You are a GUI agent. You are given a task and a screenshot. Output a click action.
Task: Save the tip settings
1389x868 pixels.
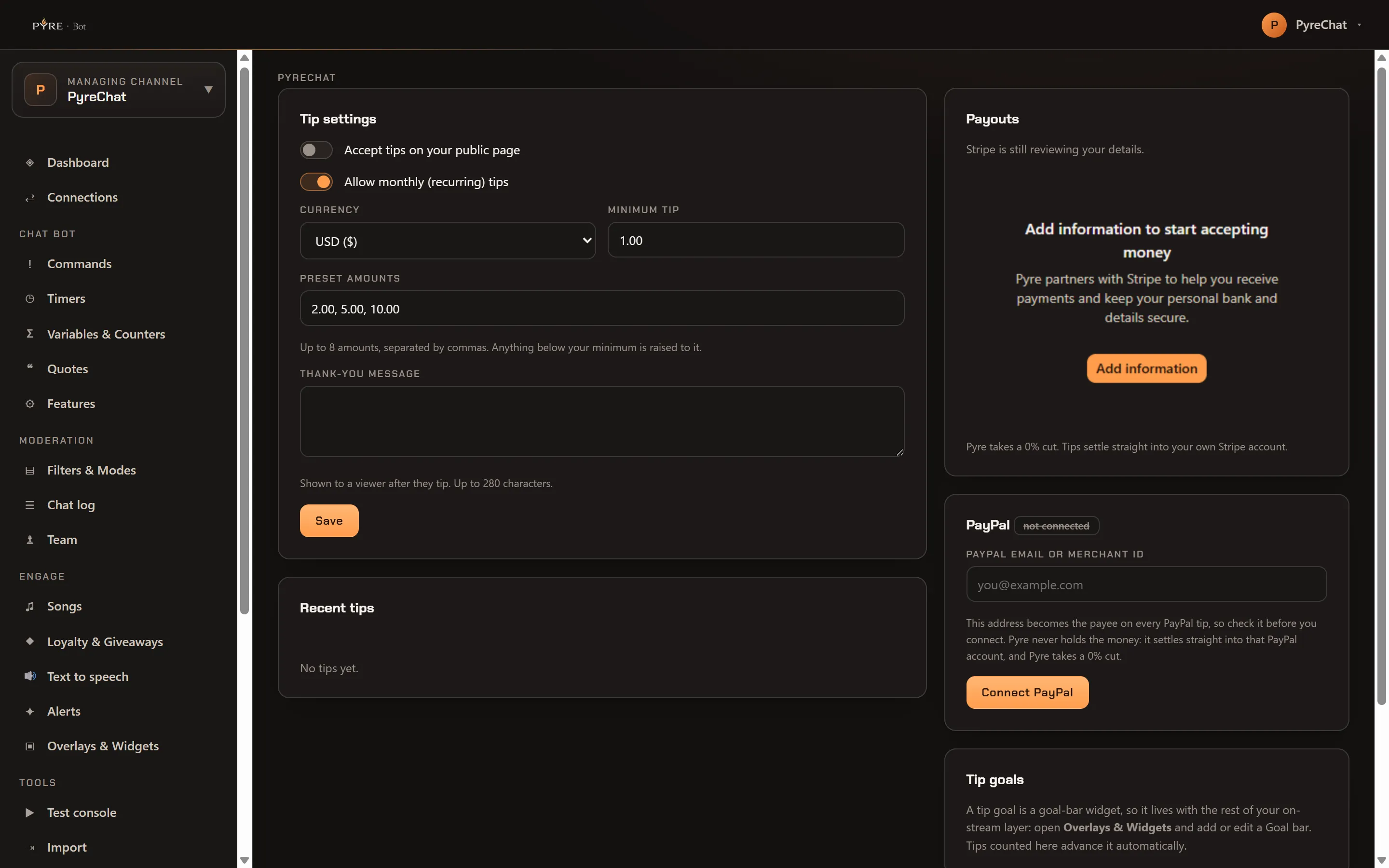[329, 521]
